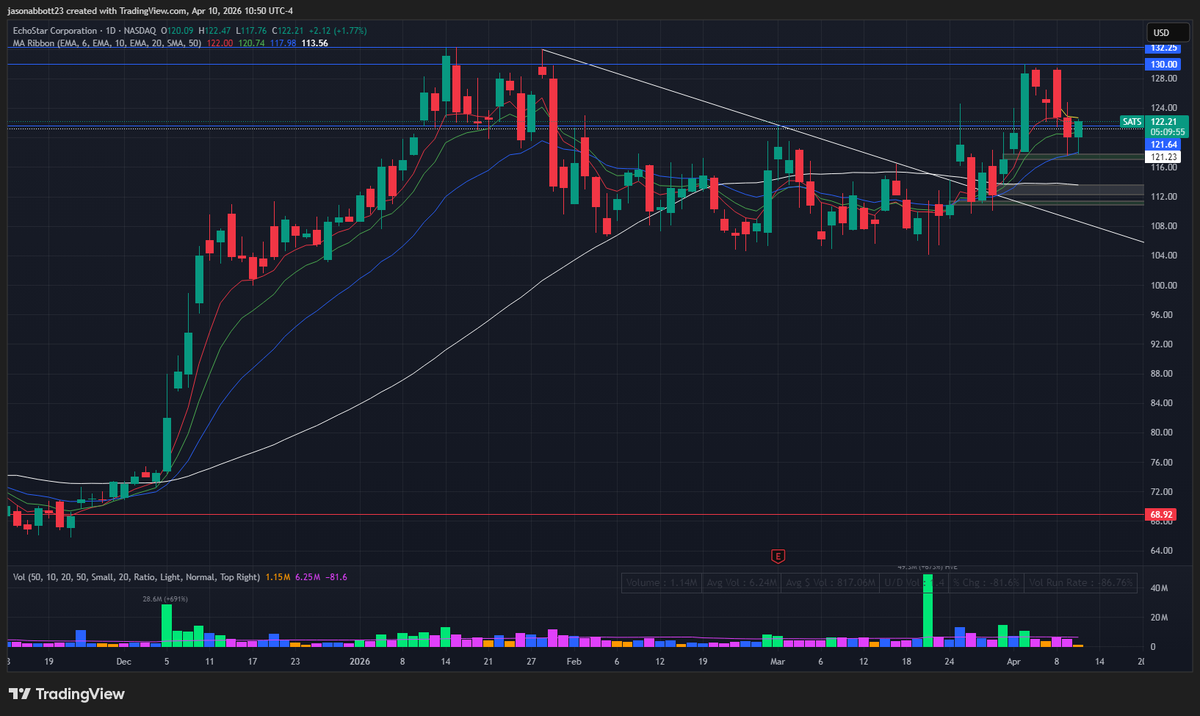Click the 121.64 price label
The width and height of the screenshot is (1200, 716).
pos(1162,144)
